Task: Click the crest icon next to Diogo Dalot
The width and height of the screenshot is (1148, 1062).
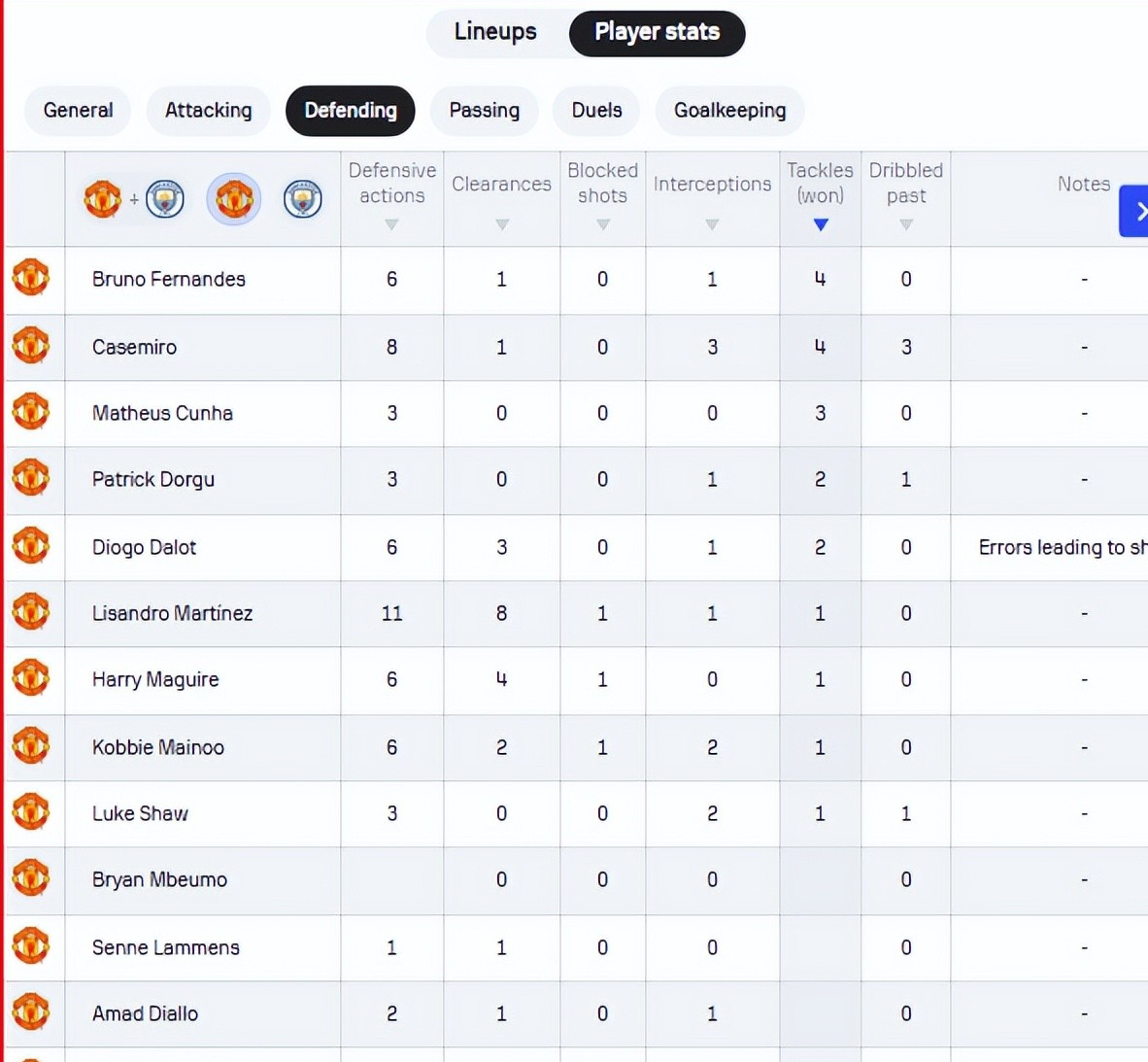Action: tap(31, 546)
